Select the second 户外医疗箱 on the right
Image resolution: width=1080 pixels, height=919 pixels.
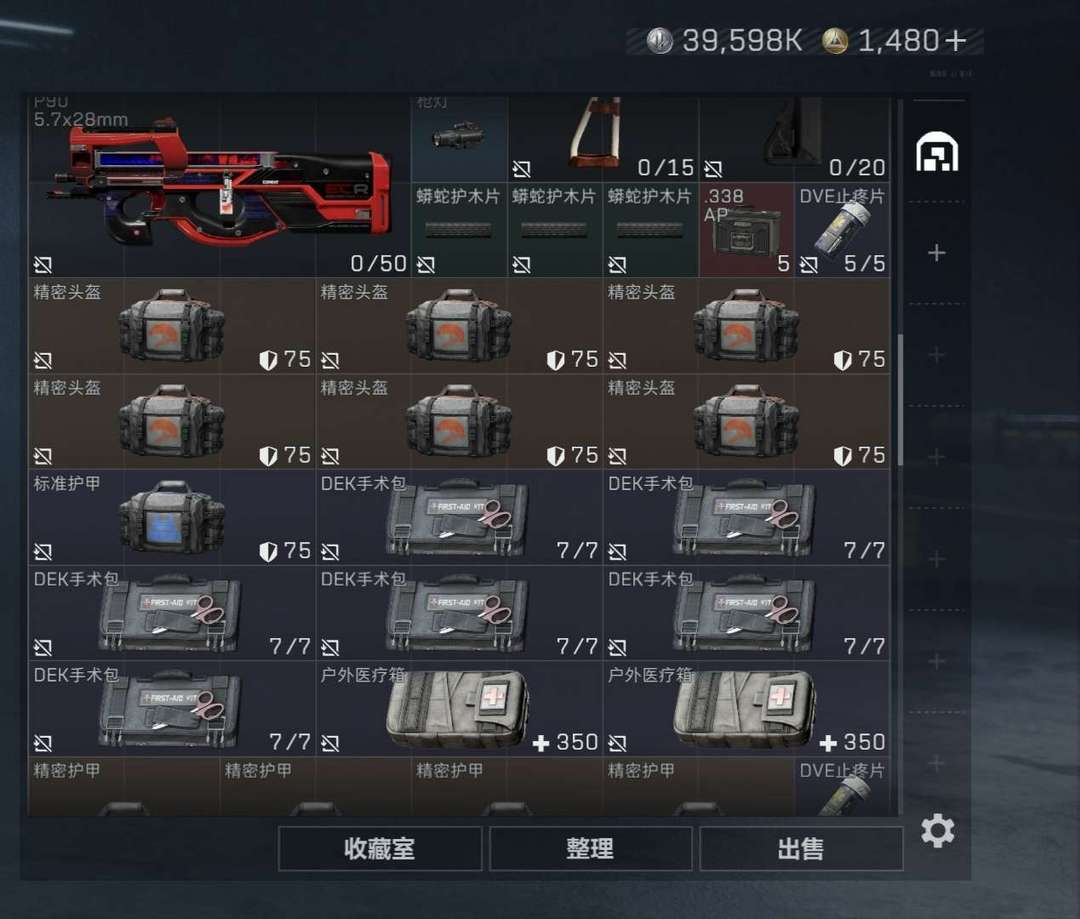pyautogui.click(x=747, y=709)
